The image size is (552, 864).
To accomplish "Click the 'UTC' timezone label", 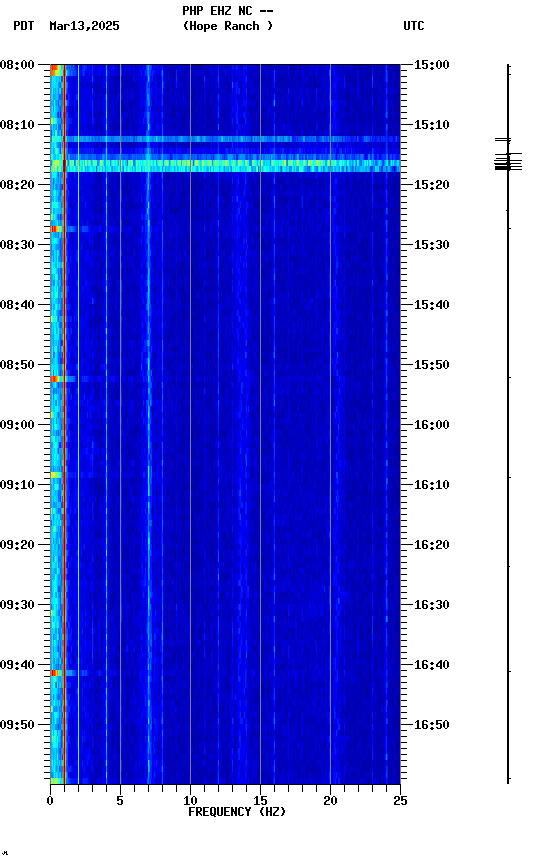I will click(414, 26).
